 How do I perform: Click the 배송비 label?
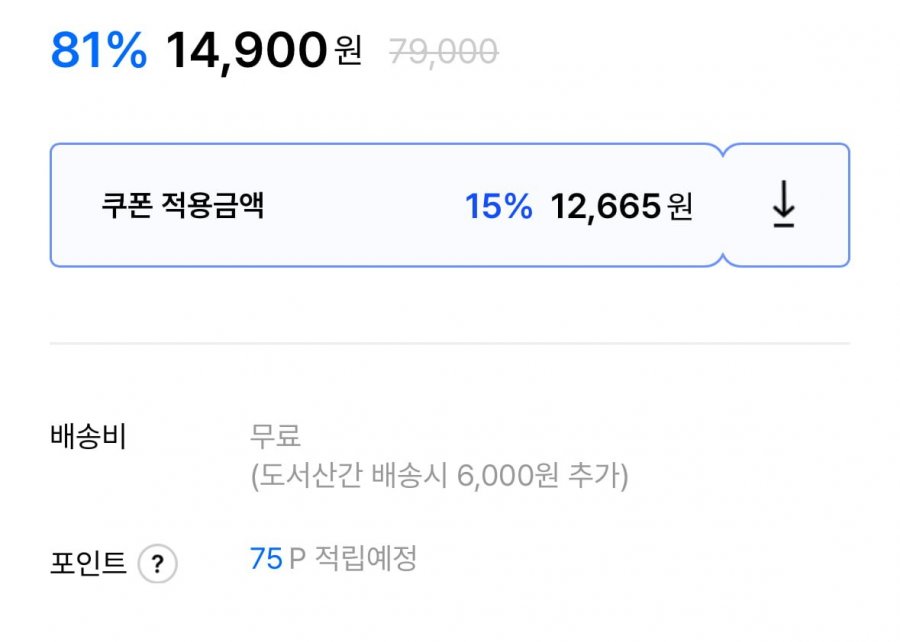[x=88, y=437]
